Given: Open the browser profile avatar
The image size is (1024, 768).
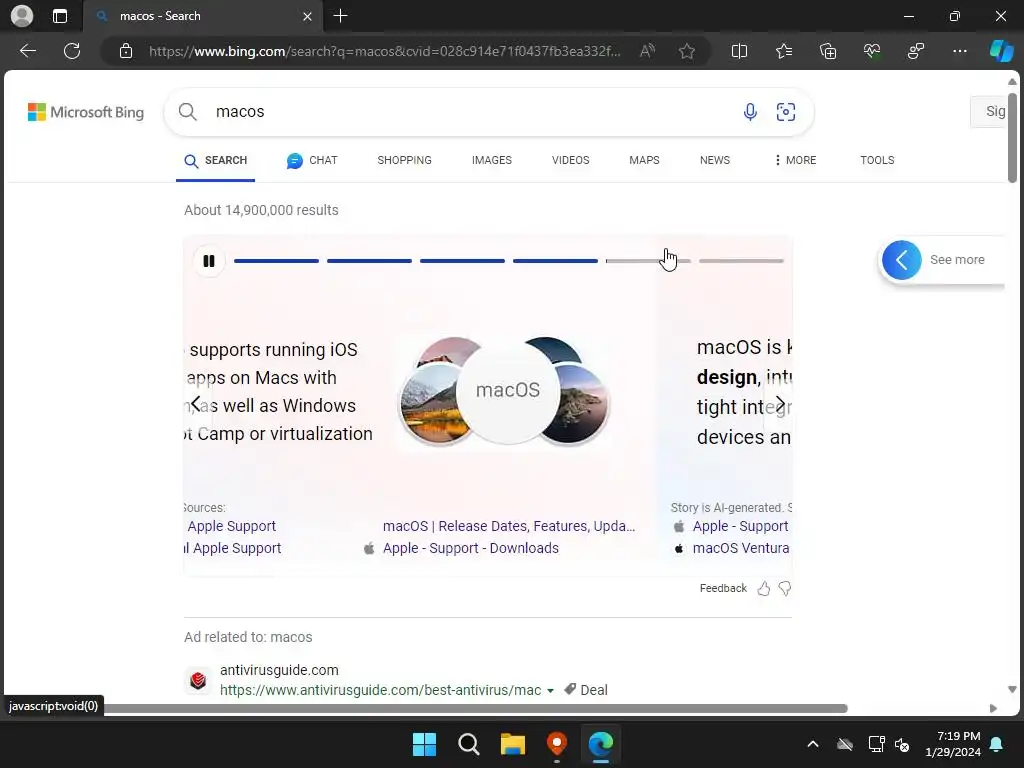Looking at the screenshot, I should tap(22, 16).
